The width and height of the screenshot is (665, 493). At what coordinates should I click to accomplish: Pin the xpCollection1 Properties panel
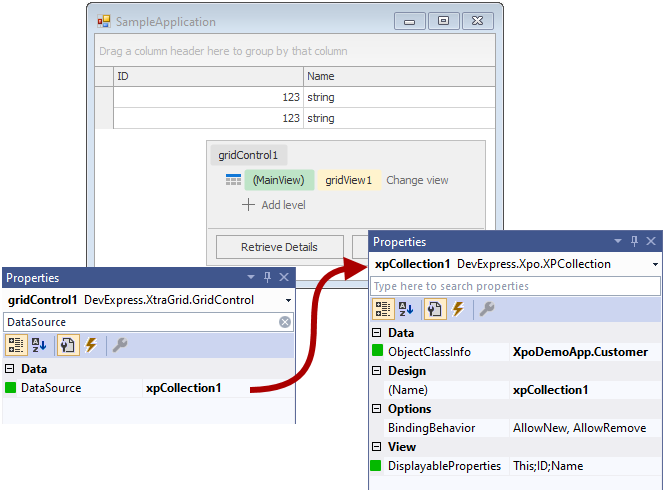(634, 241)
